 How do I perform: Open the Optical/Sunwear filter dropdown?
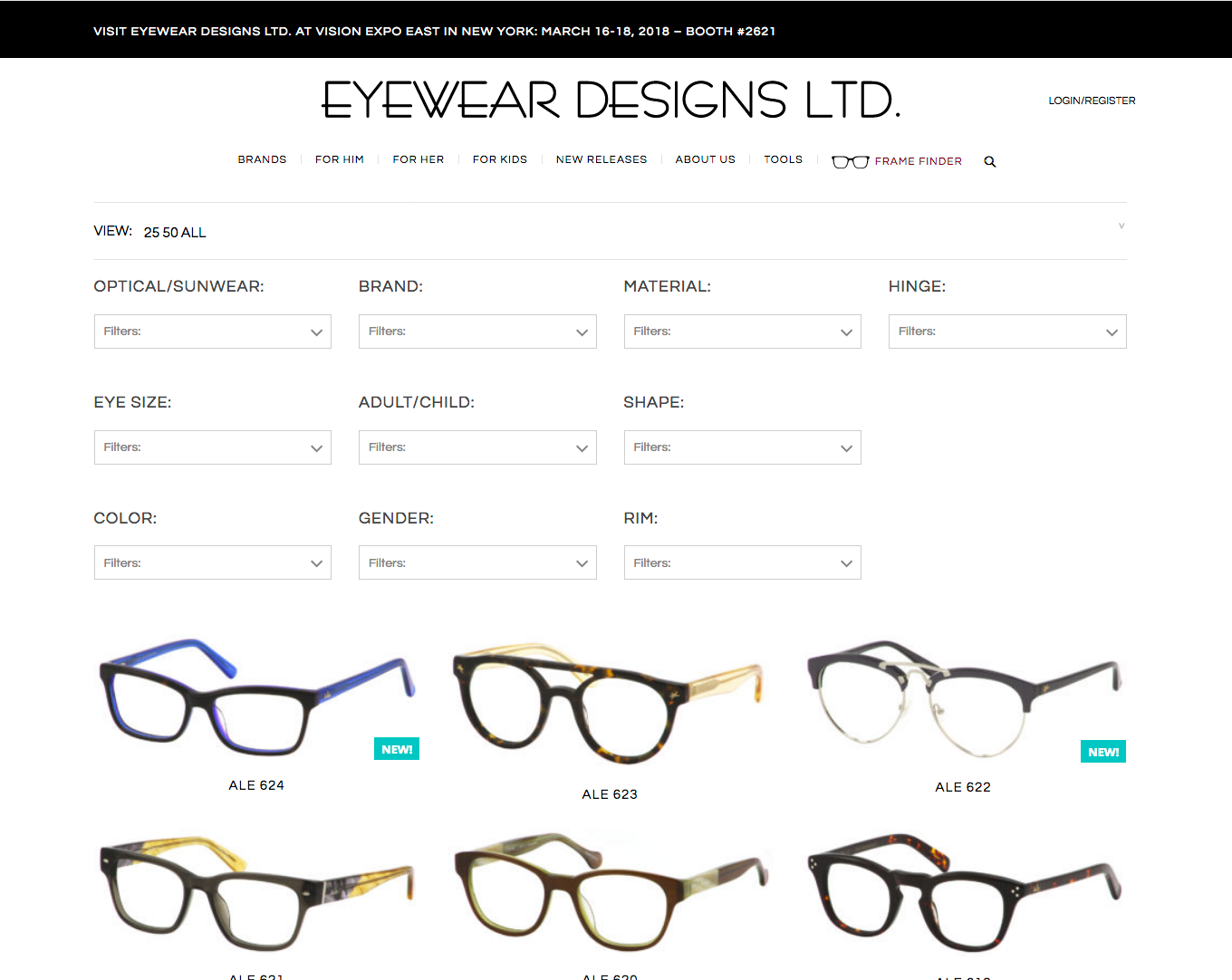(213, 331)
